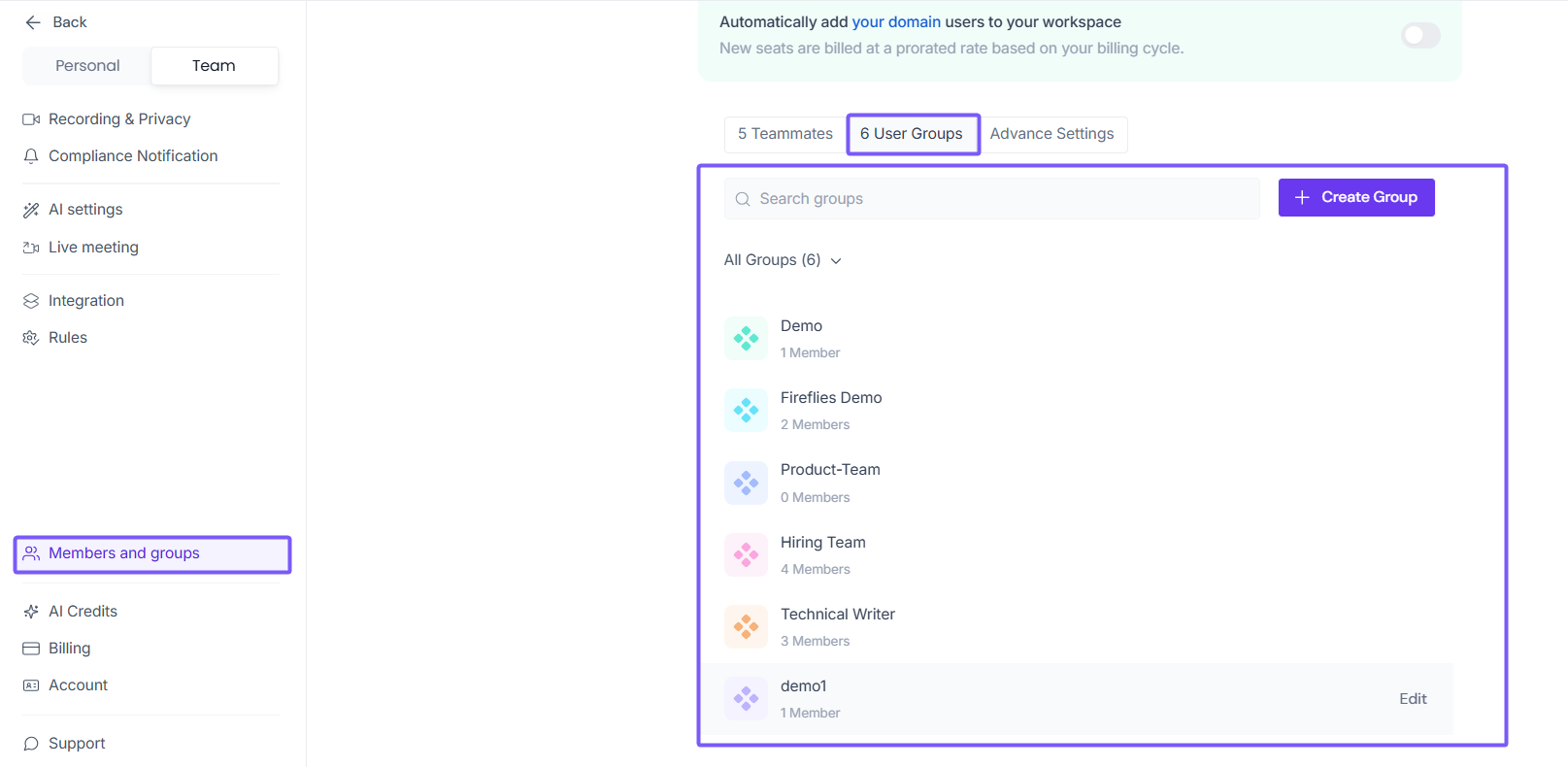Screen dimensions: 1568x767
Task: Click the AI Credits sparkle icon
Action: (x=31, y=612)
